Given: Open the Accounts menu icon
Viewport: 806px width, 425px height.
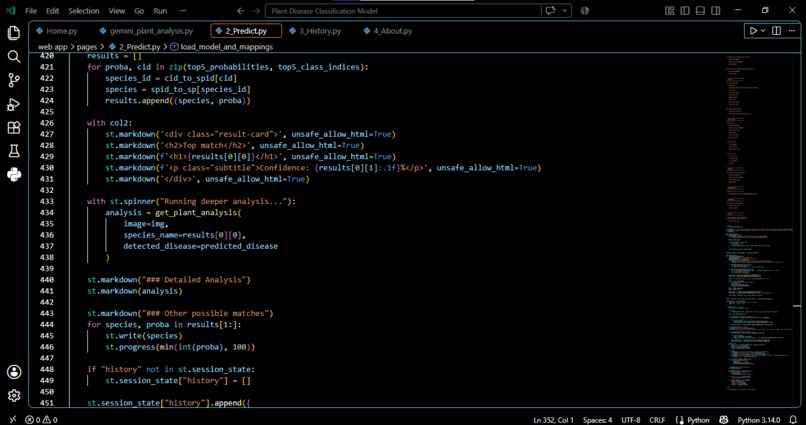Looking at the screenshot, I should pyautogui.click(x=14, y=372).
